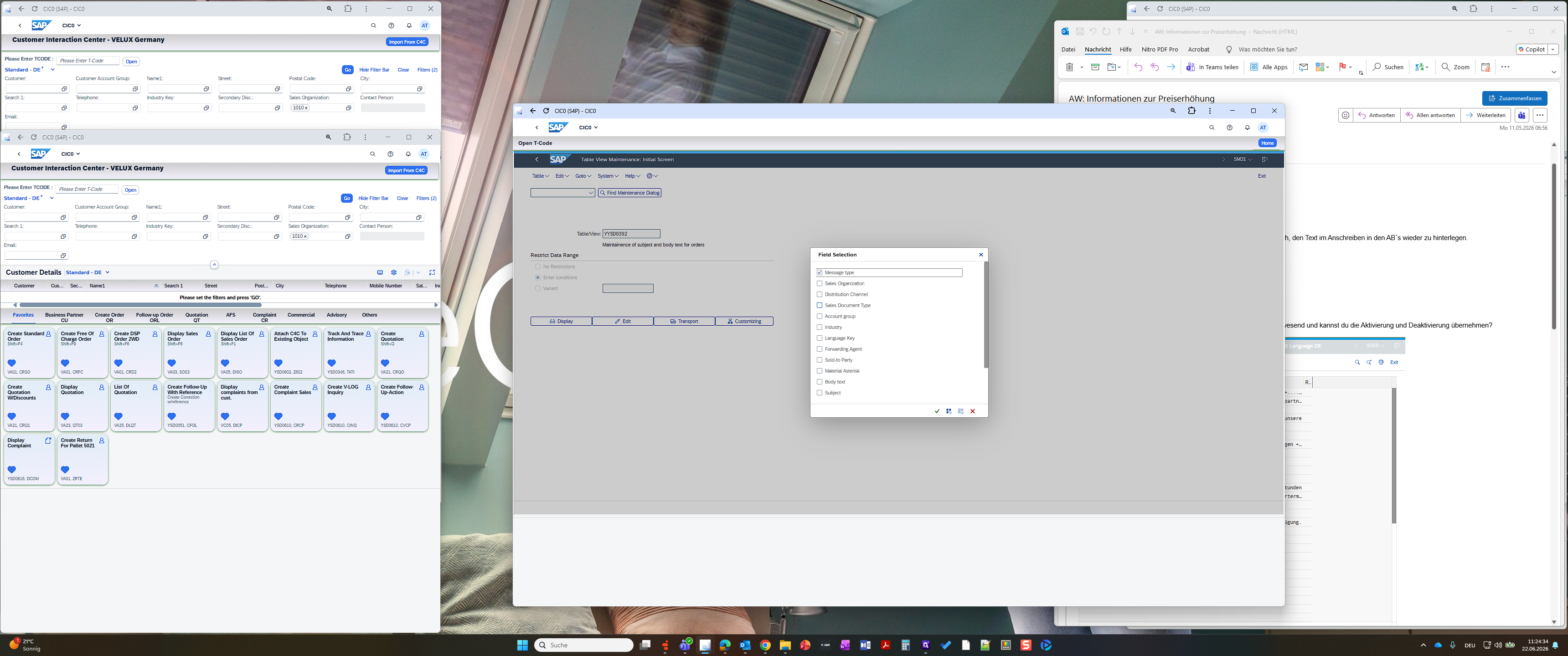Click the search icon in the front CIC0 header
Screen dimensions: 1568x656
[x=1211, y=128]
